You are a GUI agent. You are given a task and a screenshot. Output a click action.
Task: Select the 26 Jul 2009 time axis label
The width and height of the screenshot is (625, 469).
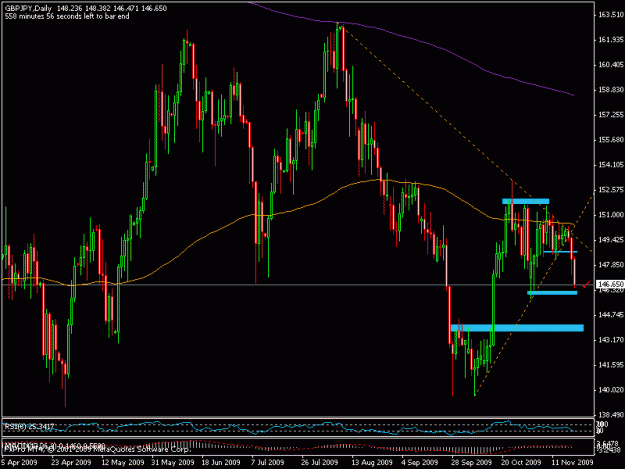pyautogui.click(x=320, y=463)
